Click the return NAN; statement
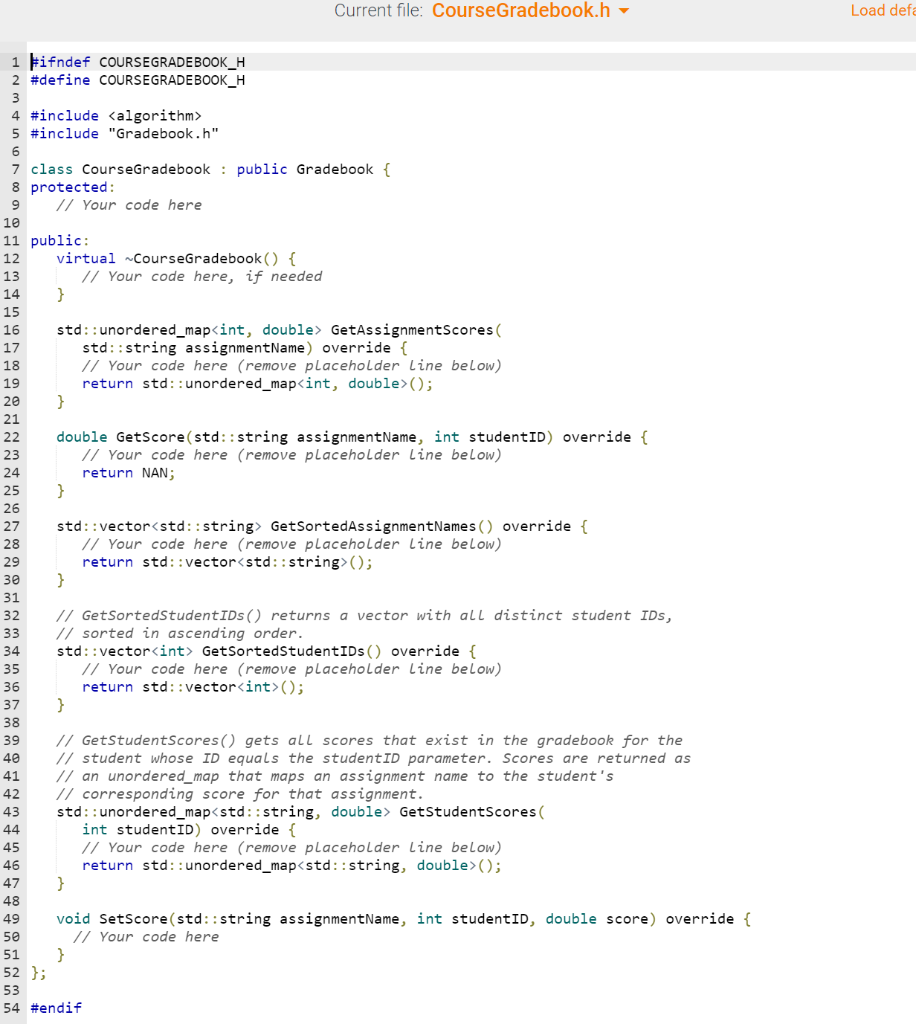The height and width of the screenshot is (1024, 916). pyautogui.click(x=130, y=472)
